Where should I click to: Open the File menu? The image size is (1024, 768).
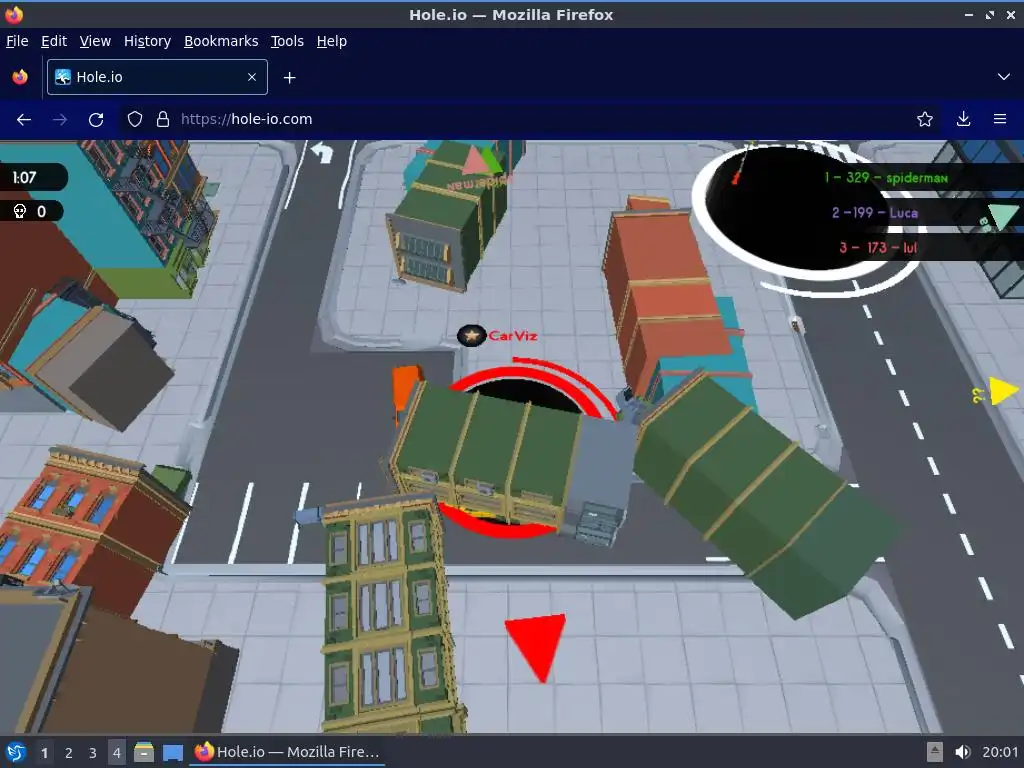(x=17, y=41)
